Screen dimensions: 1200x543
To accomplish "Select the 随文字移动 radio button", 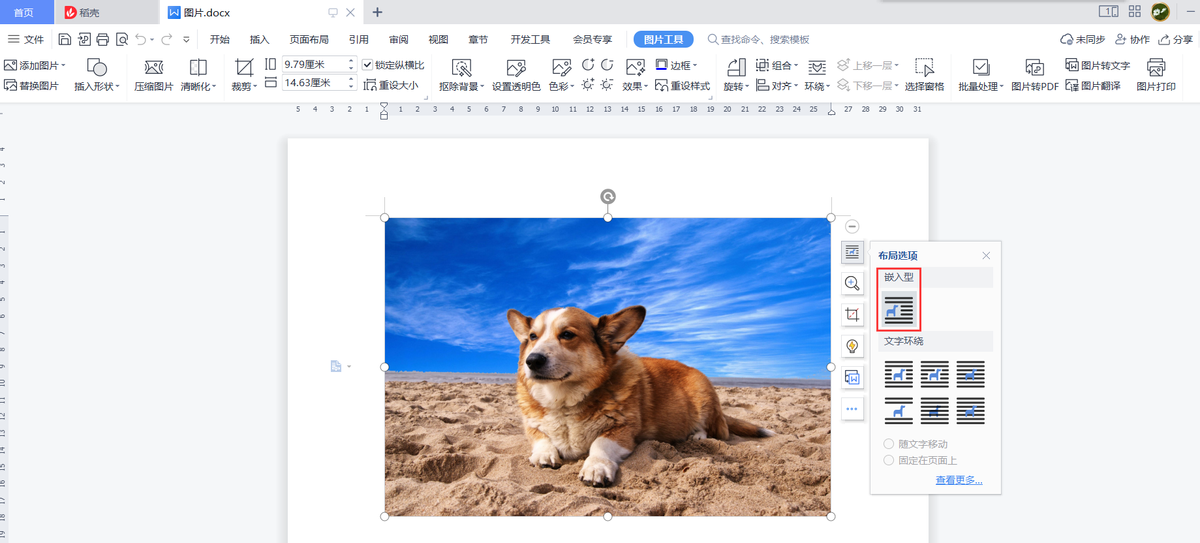I will 889,444.
